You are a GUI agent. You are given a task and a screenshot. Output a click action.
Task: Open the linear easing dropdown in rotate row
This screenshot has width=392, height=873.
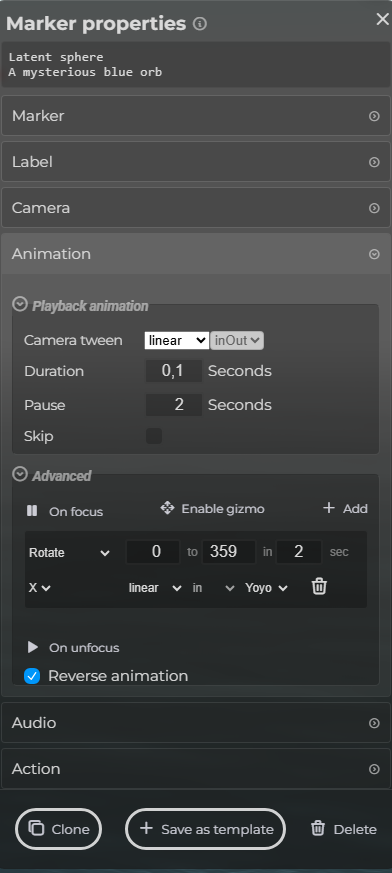pyautogui.click(x=155, y=587)
